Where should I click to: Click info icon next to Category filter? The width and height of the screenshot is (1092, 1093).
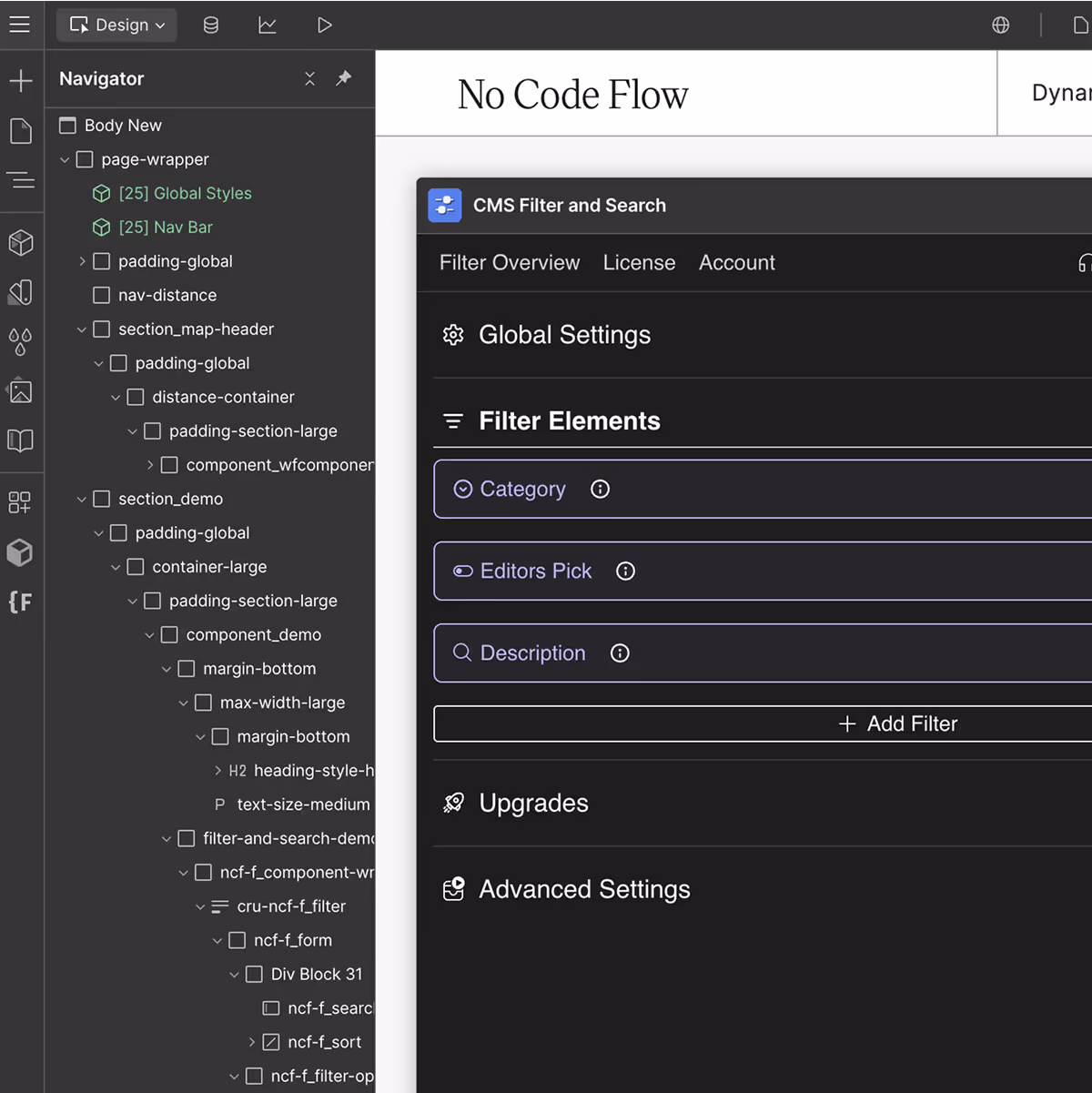tap(601, 490)
